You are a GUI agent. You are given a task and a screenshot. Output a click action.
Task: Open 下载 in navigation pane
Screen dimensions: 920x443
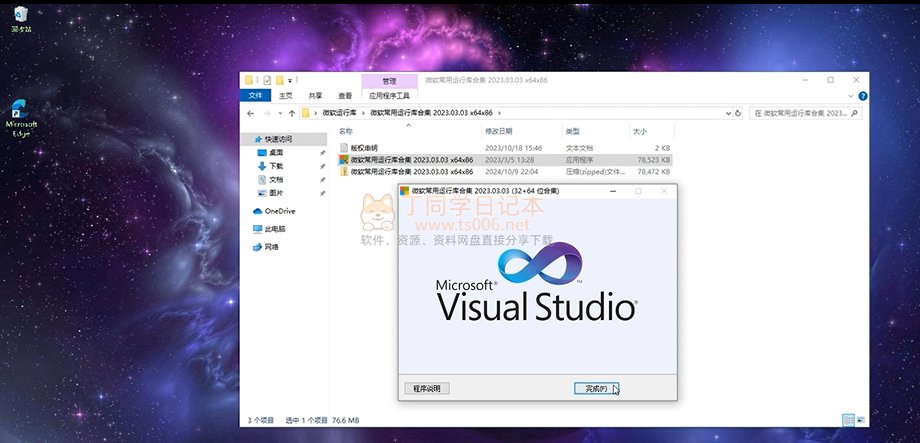[276, 166]
